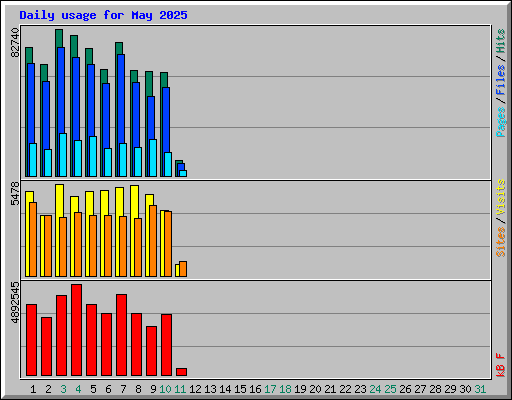Click green day 24 axis label
This screenshot has height=400, width=512.
[x=375, y=389]
